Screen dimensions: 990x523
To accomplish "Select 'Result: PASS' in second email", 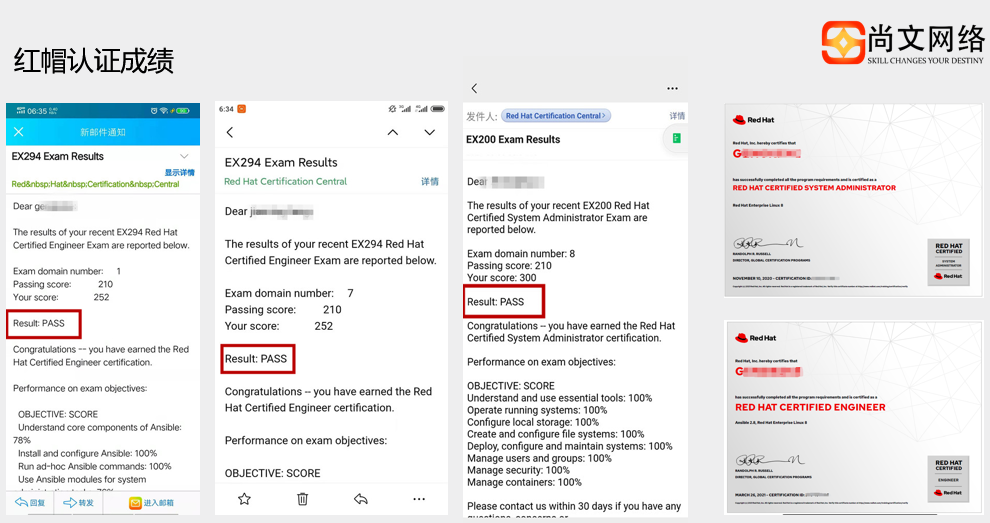I will point(256,359).
